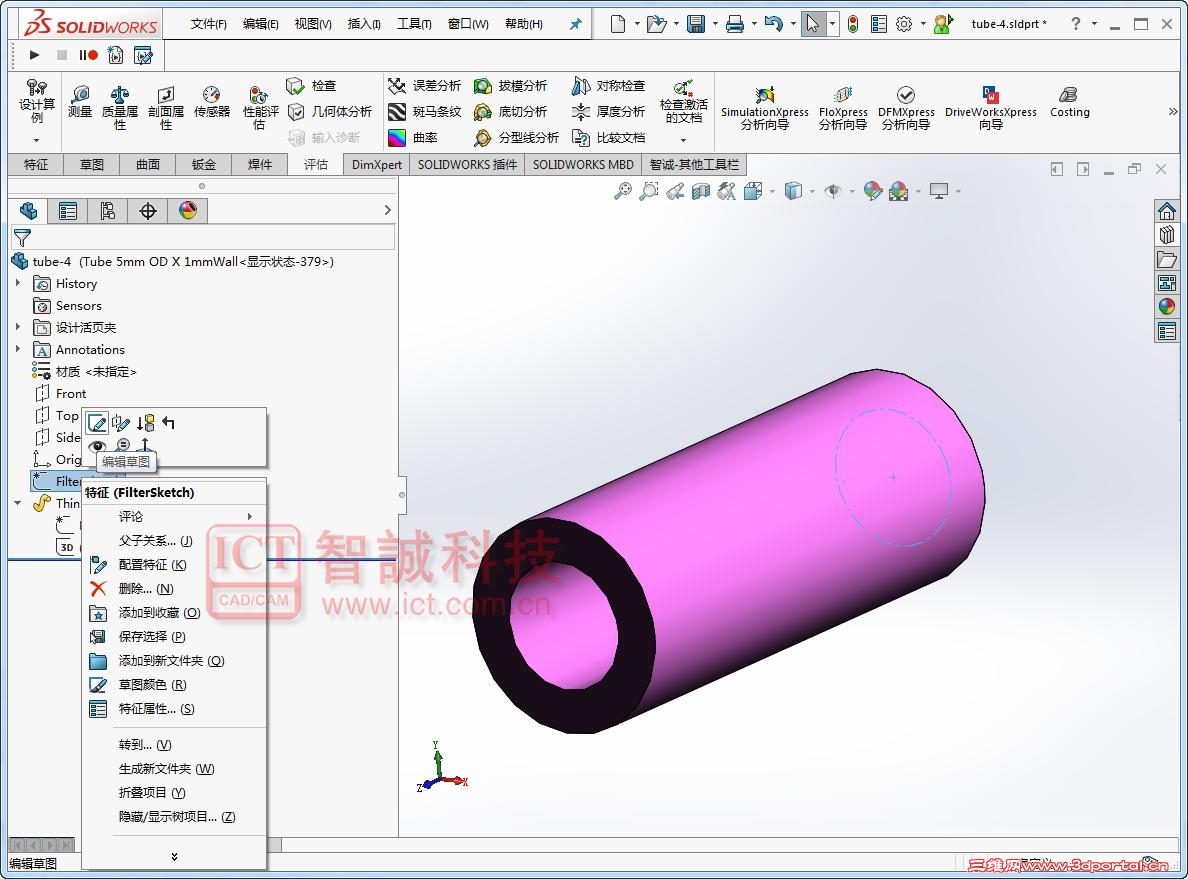1188x879 pixels.
Task: Select the 斑马条纹 (Zebra Stripes) tool
Action: 424,111
